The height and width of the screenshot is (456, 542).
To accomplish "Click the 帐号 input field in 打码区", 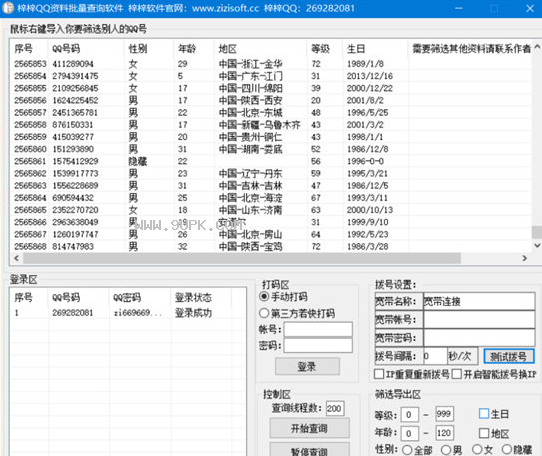I will (x=318, y=329).
